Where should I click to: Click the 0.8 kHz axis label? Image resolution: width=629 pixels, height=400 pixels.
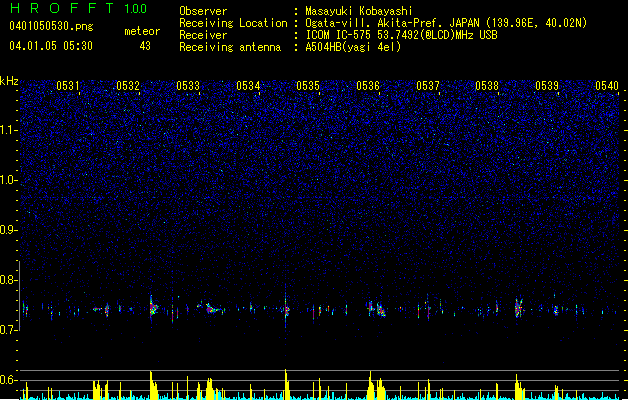(9, 280)
